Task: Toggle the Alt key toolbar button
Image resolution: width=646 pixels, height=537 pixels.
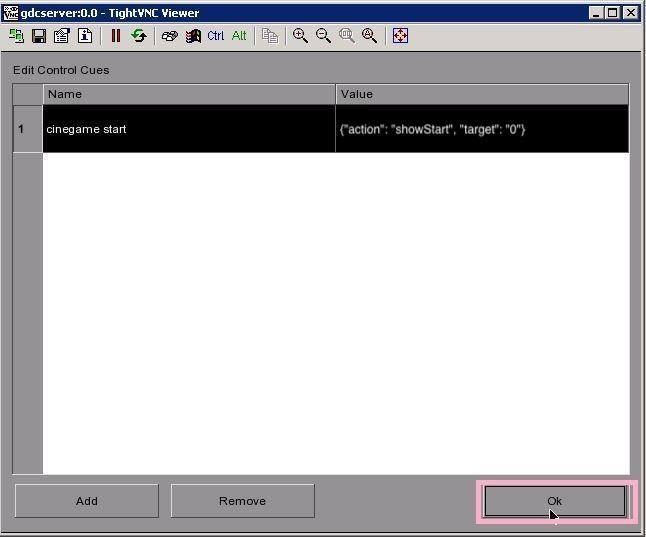Action: [239, 36]
